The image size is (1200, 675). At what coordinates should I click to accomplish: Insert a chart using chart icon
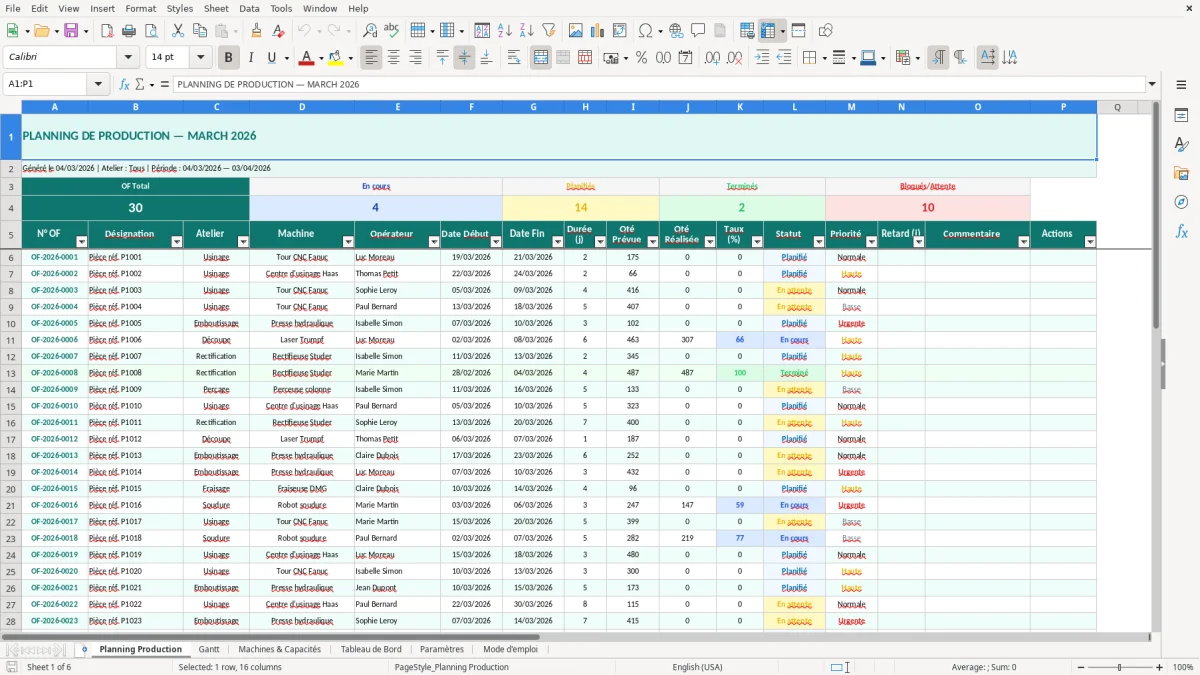pyautogui.click(x=598, y=31)
